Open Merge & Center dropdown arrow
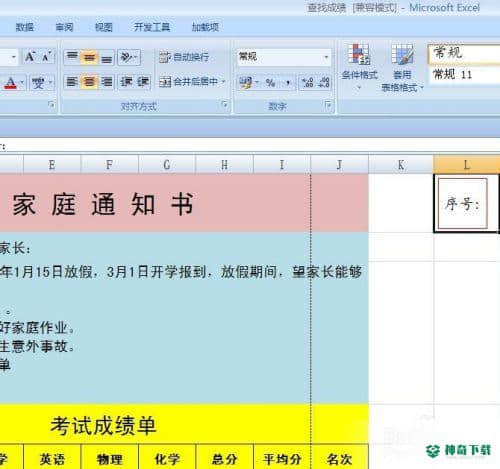The width and height of the screenshot is (500, 469). click(x=223, y=82)
